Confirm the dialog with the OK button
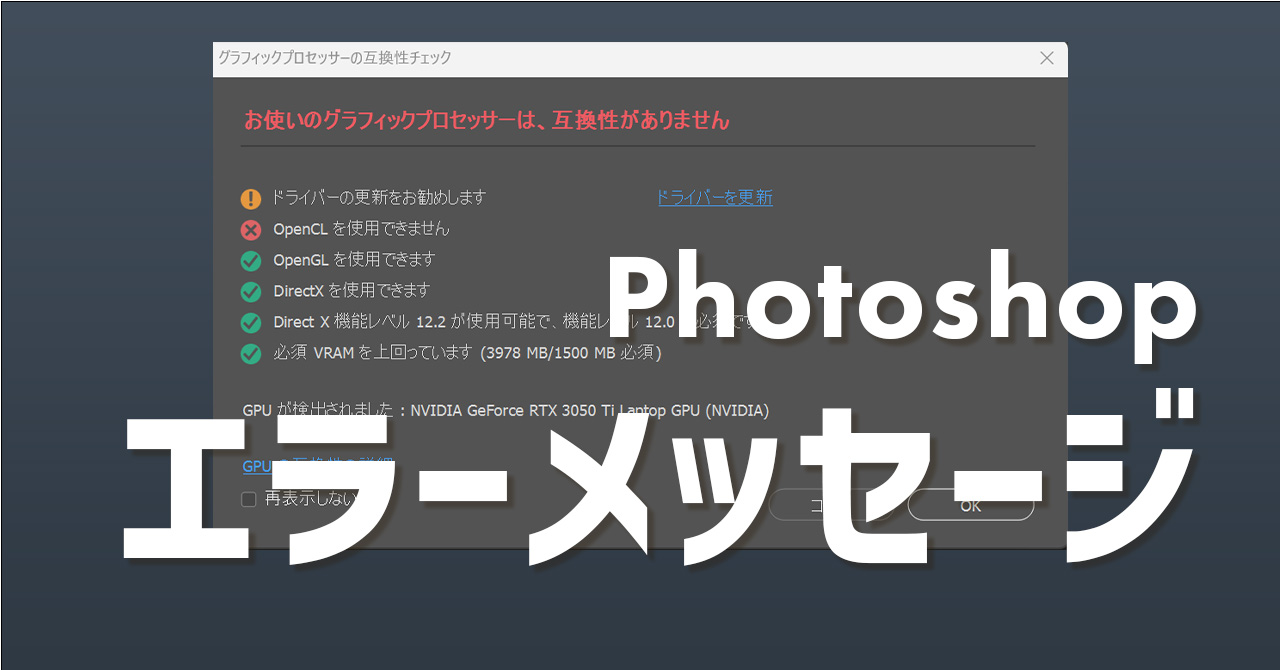This screenshot has height=670, width=1280. click(970, 505)
